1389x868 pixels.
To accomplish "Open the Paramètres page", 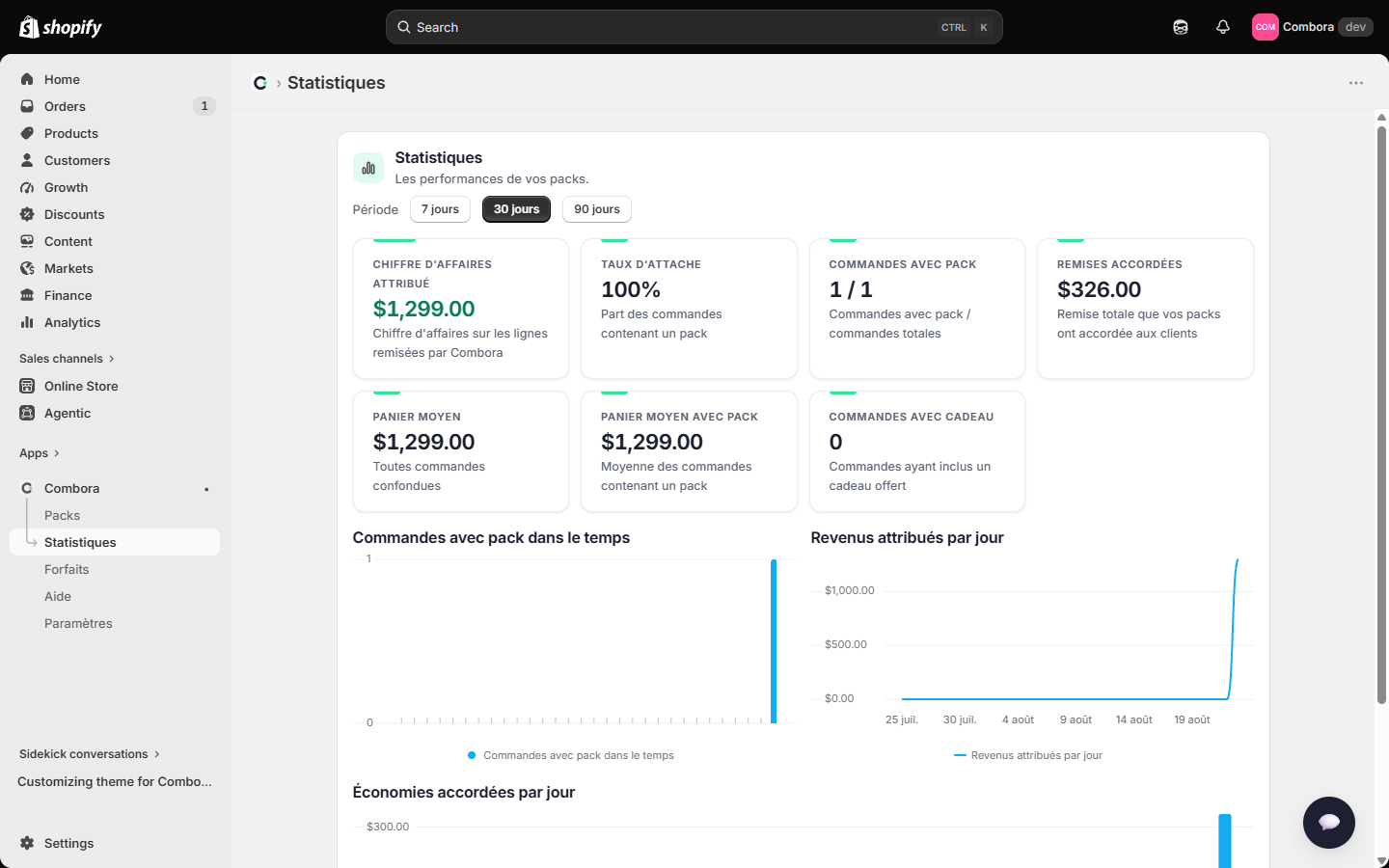I will (78, 623).
